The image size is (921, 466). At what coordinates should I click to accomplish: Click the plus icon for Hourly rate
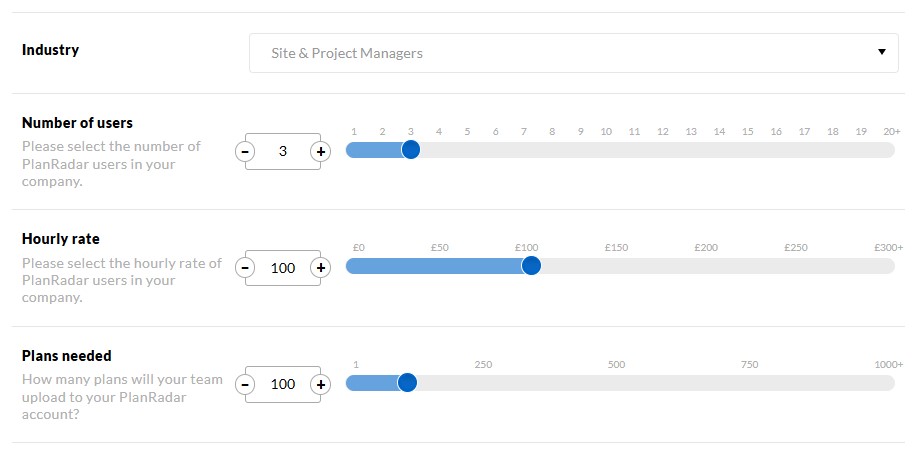(x=320, y=268)
